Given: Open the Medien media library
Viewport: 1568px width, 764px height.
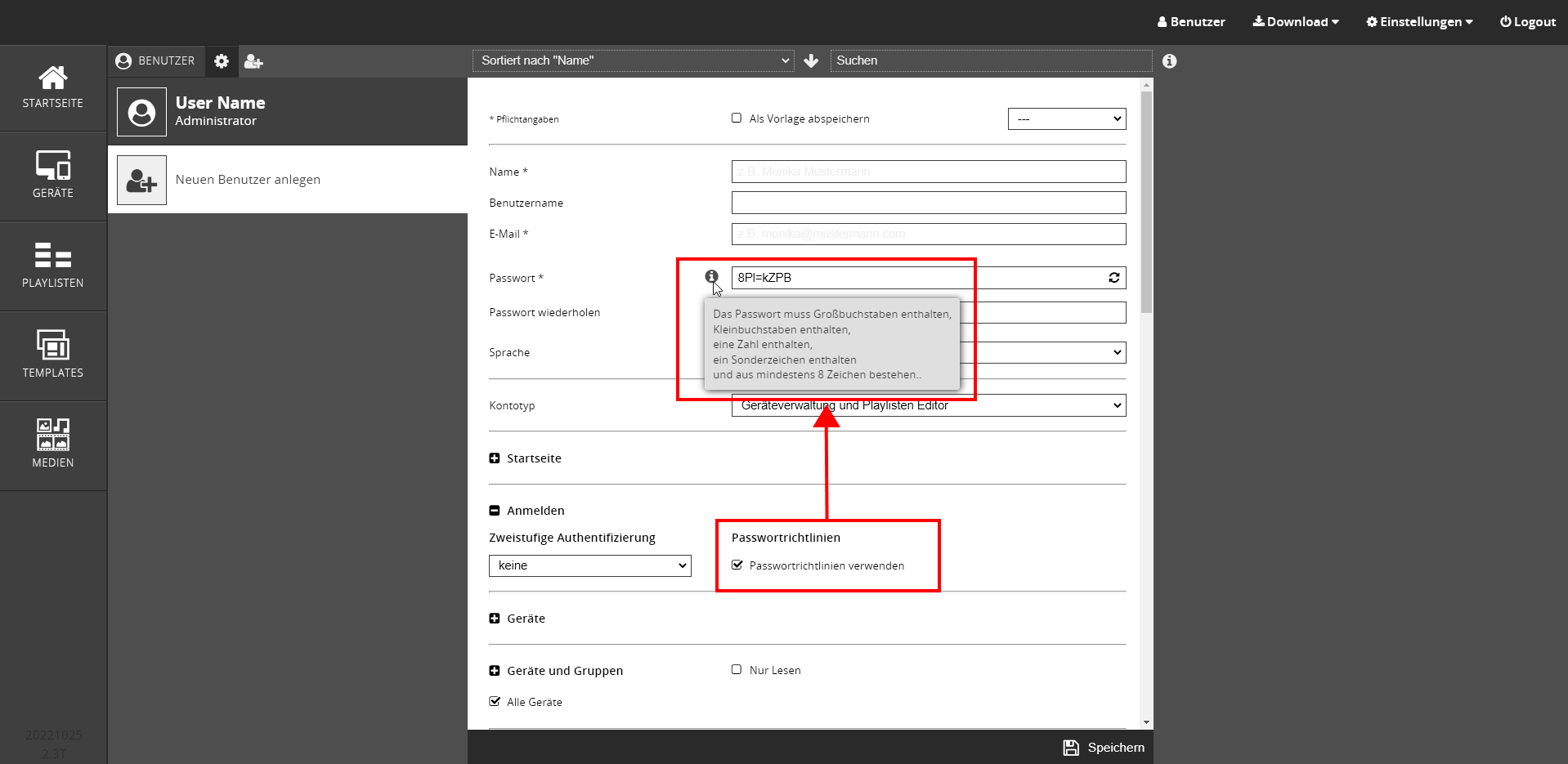Looking at the screenshot, I should tap(53, 445).
